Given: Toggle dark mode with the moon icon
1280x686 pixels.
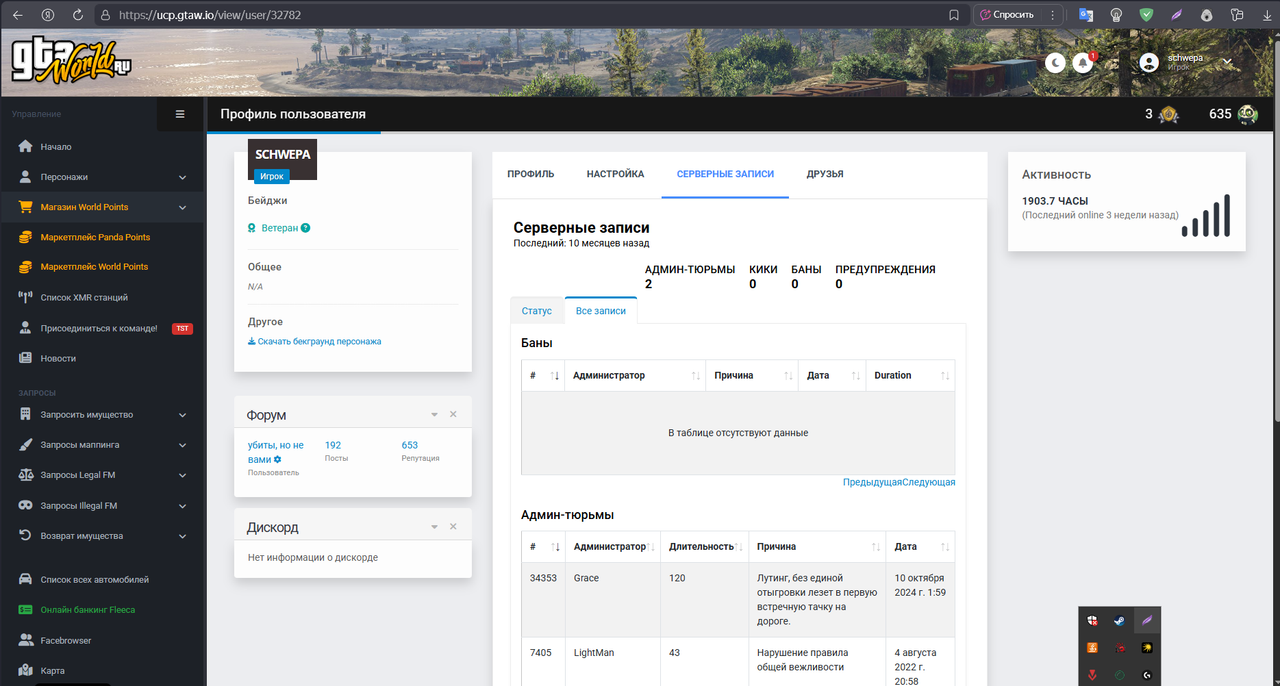Looking at the screenshot, I should (1055, 63).
